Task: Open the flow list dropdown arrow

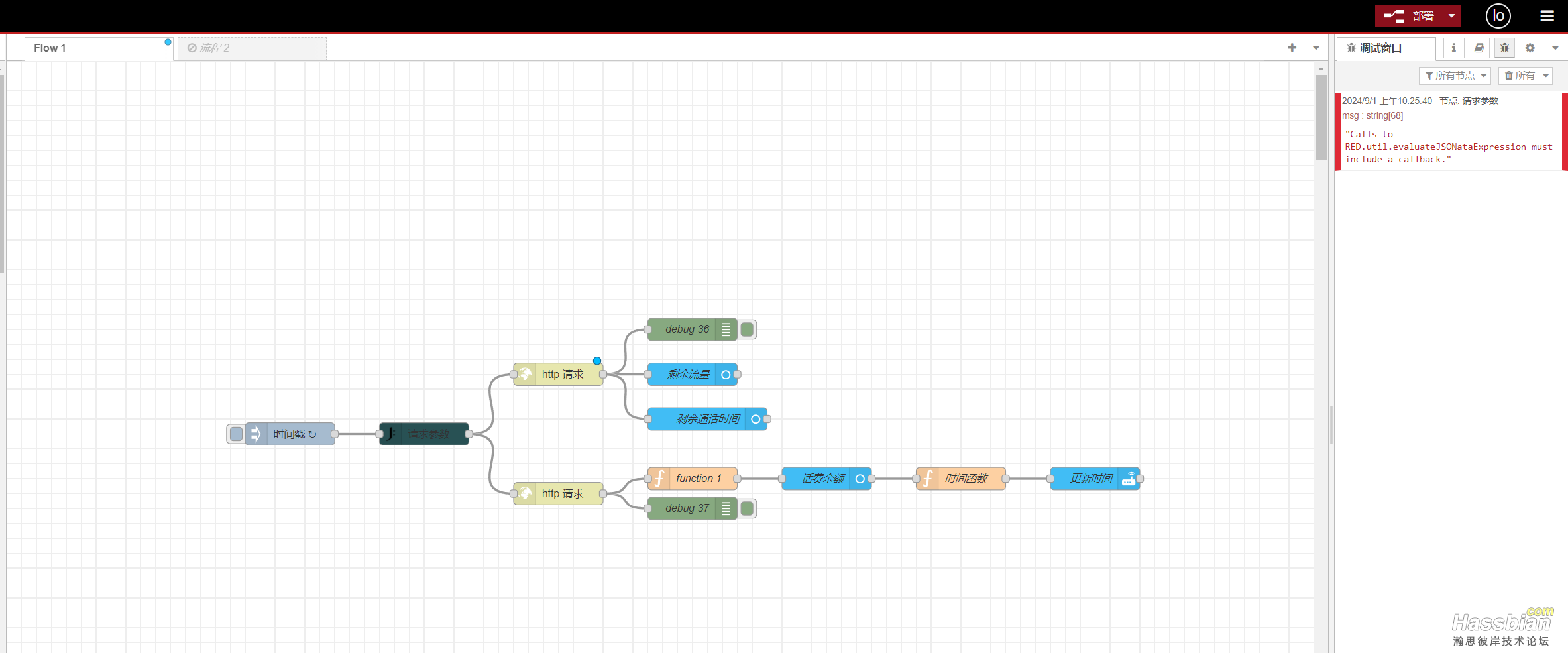Action: pos(1316,48)
